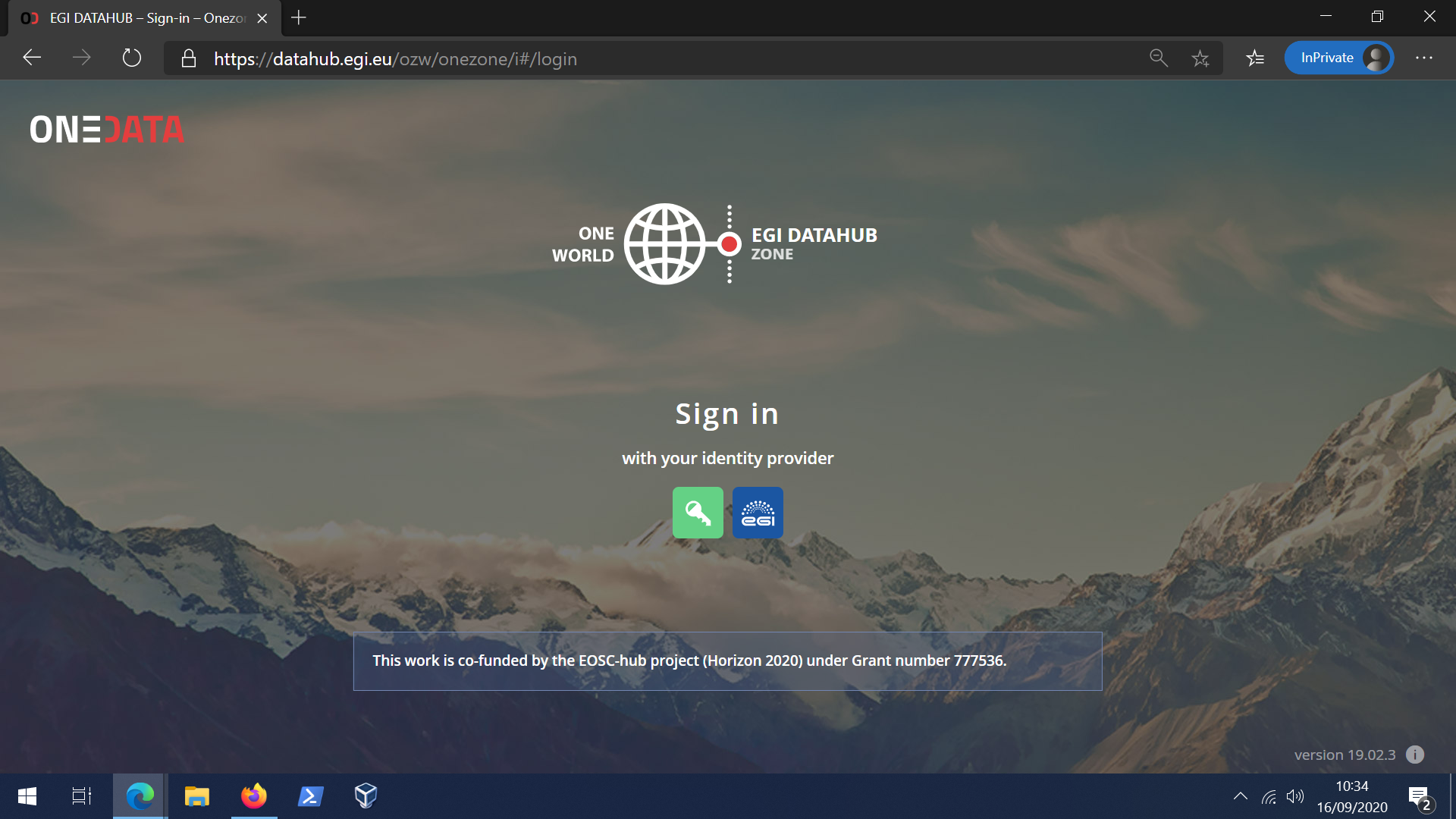Image resolution: width=1456 pixels, height=819 pixels.
Task: Show hidden system tray icons
Action: click(x=1241, y=796)
